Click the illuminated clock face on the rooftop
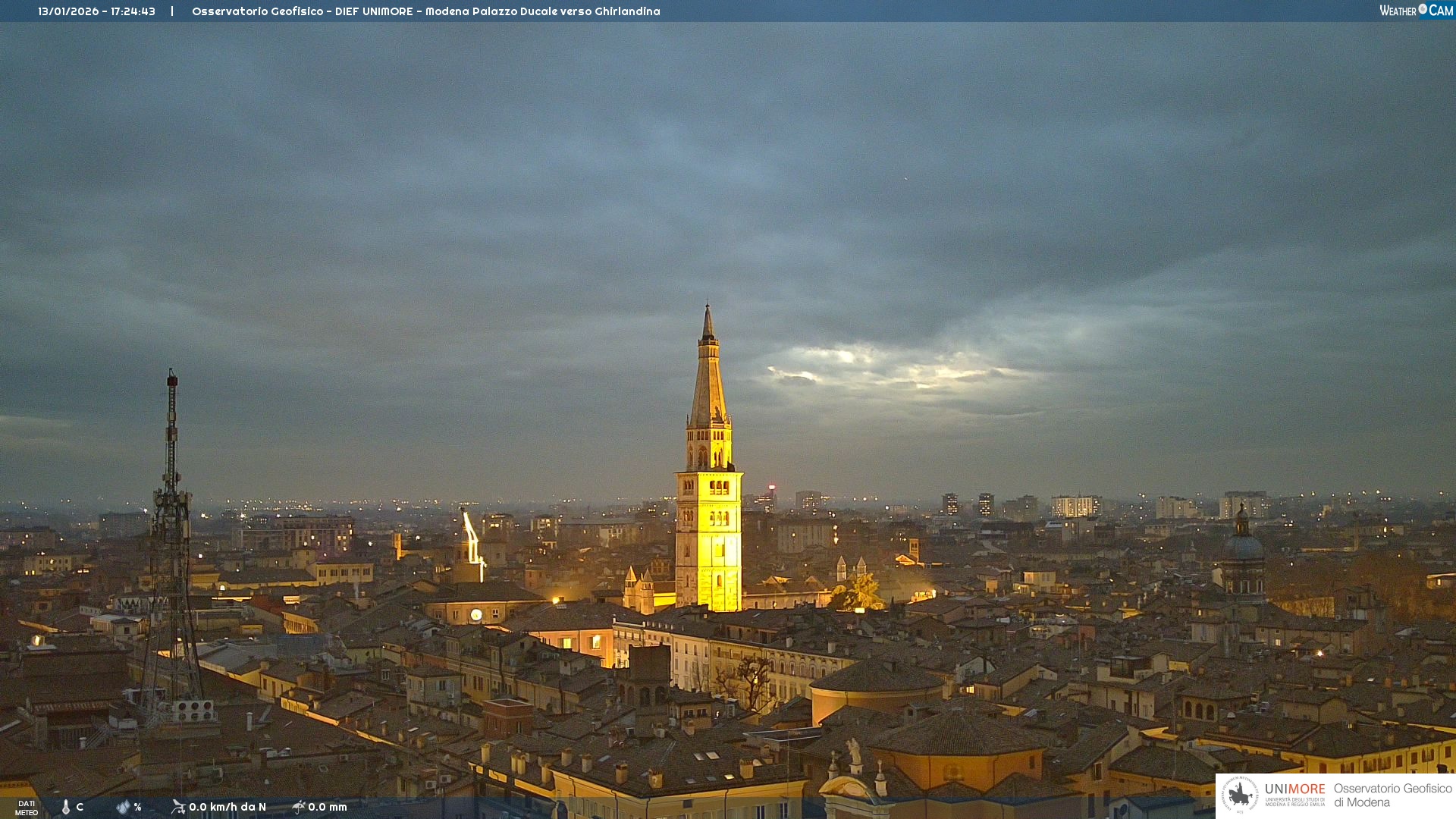The image size is (1456, 819). tap(476, 614)
